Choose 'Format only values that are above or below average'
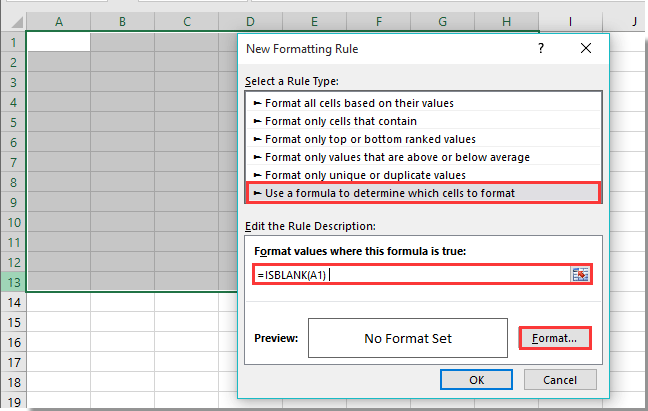 (x=397, y=157)
